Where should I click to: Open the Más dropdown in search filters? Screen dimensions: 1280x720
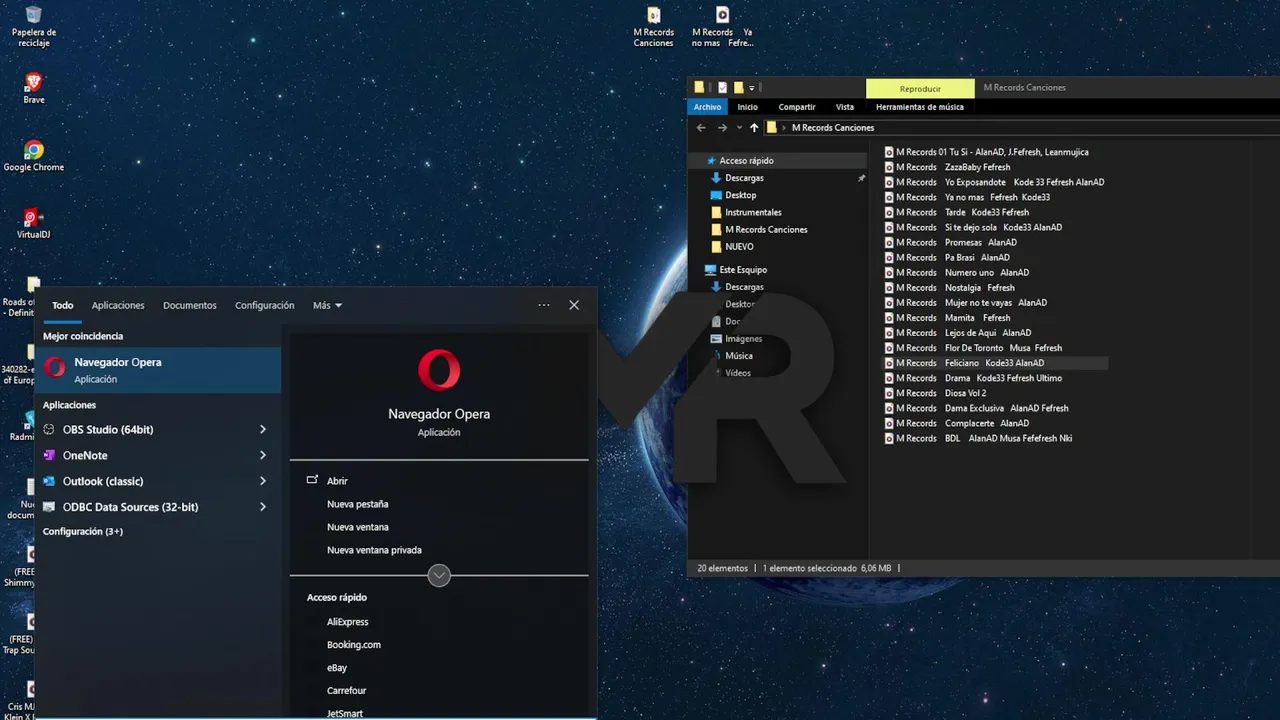coord(327,305)
